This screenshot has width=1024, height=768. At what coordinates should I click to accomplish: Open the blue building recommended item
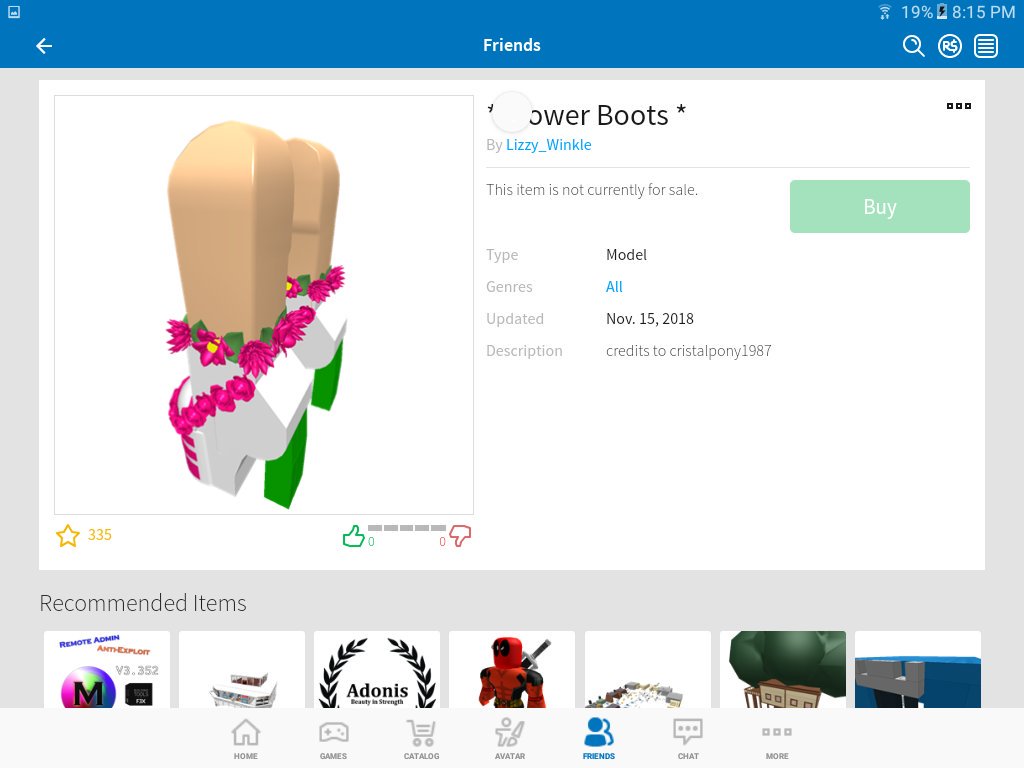coord(918,669)
